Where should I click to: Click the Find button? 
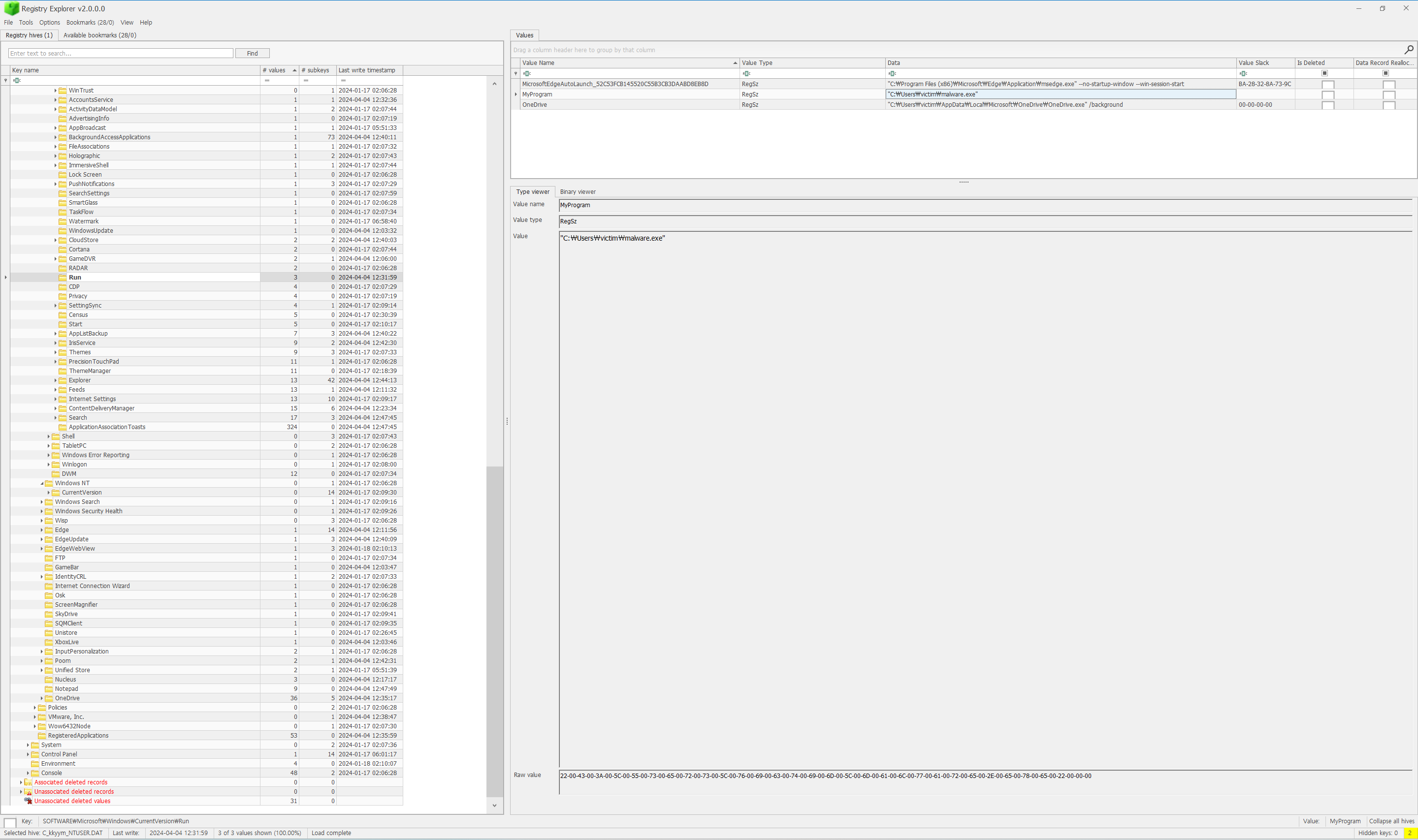pyautogui.click(x=252, y=53)
